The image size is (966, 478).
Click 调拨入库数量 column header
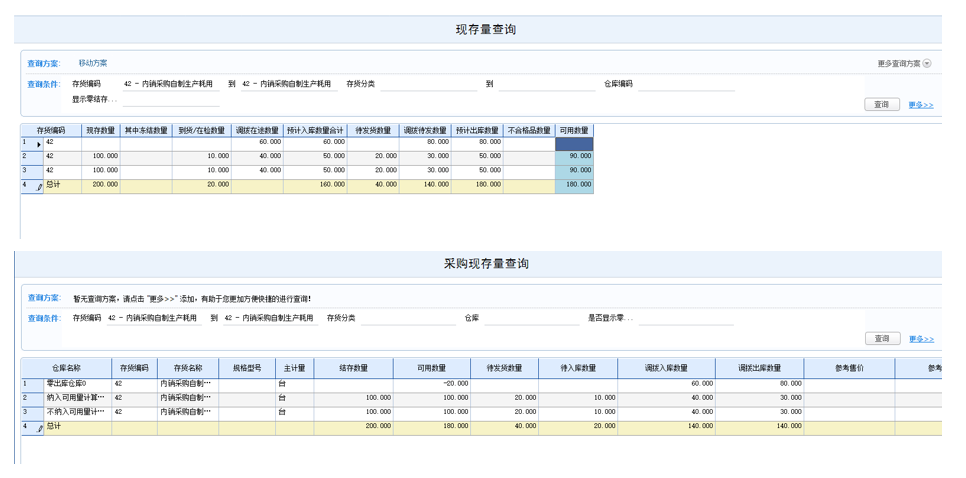667,368
